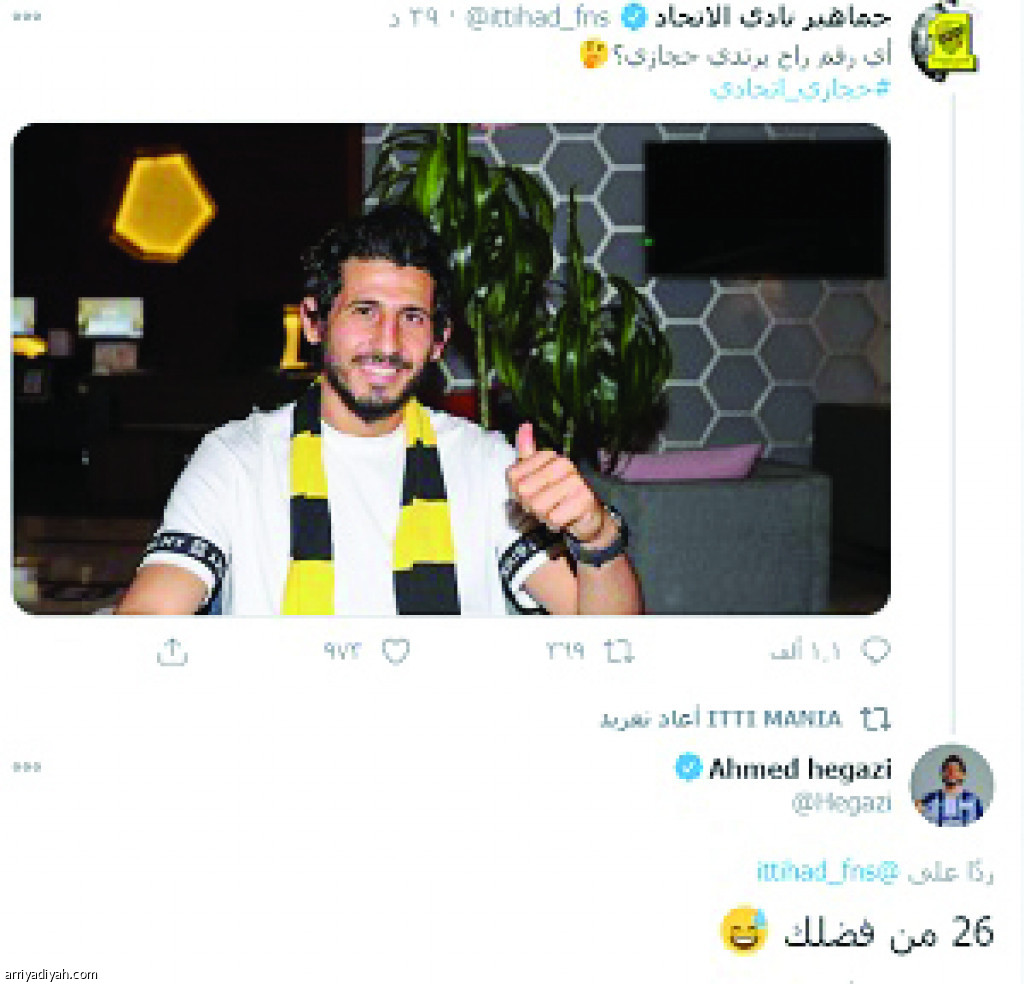Open the @Hegazi handle link
Image resolution: width=1024 pixels, height=984 pixels.
click(x=841, y=802)
